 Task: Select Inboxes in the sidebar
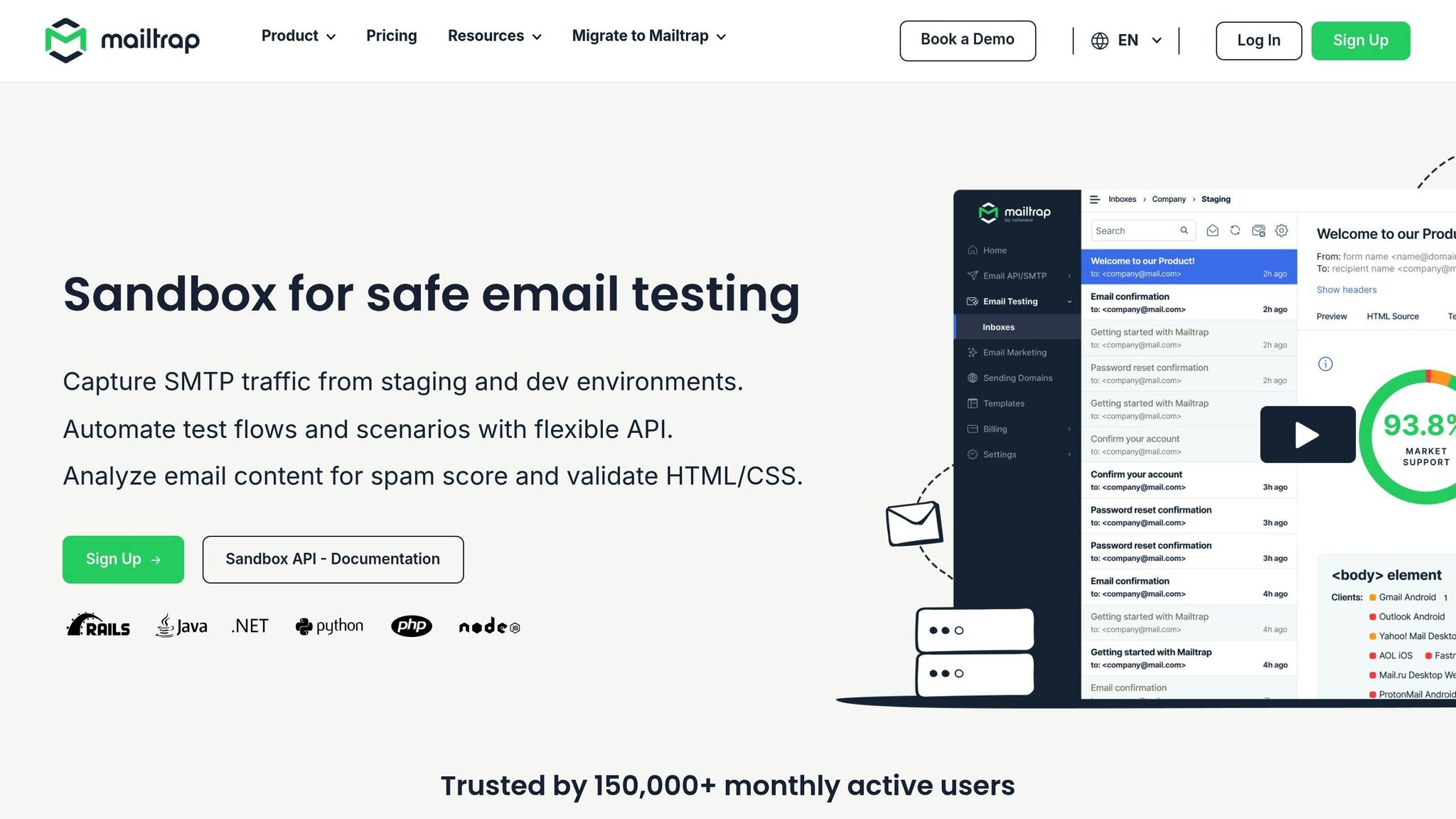(1017, 327)
